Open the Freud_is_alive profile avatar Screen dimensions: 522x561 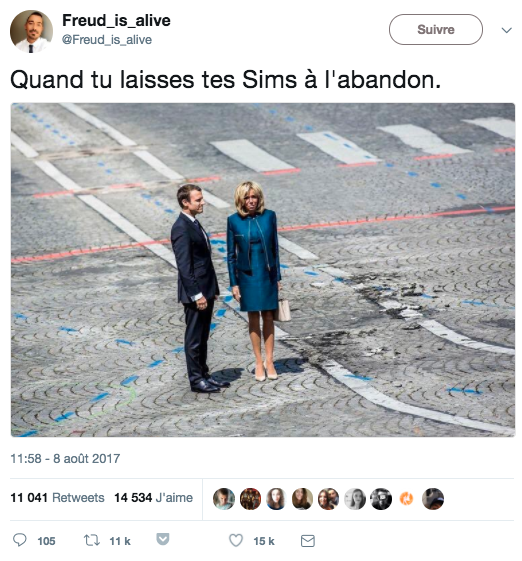click(31, 31)
